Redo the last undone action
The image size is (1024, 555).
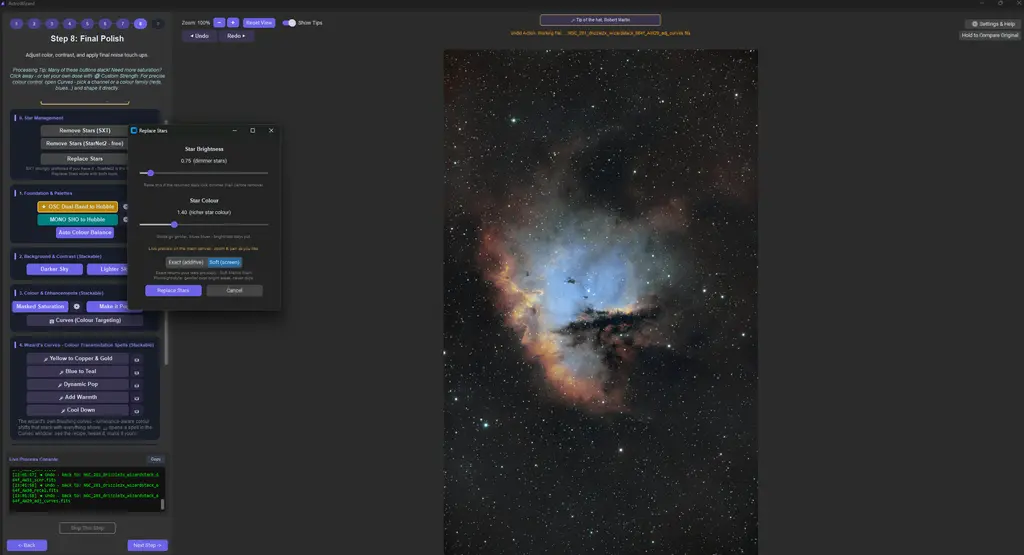coord(236,36)
